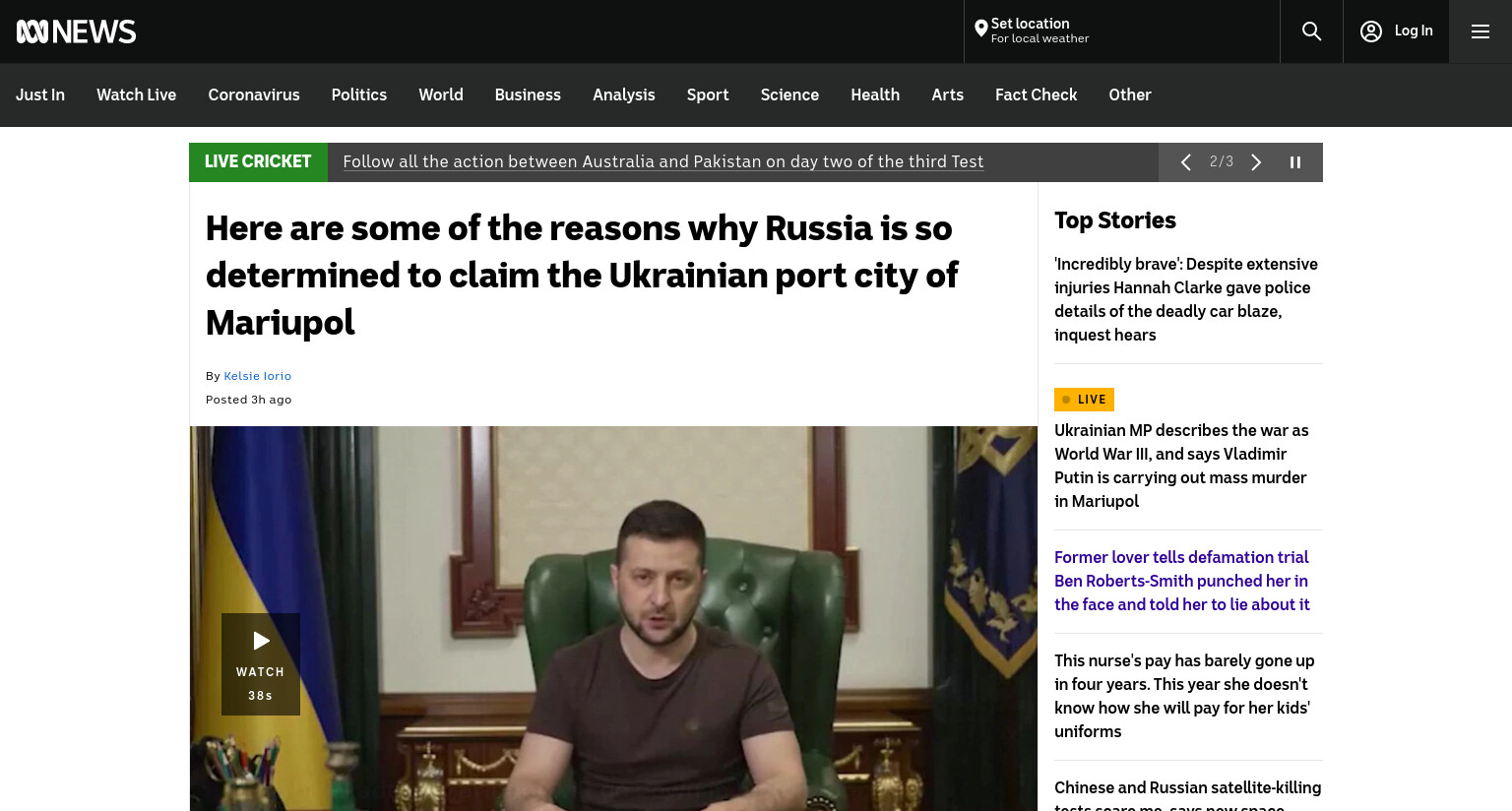Open author Kelsie Iorio's profile link
This screenshot has height=811, width=1512.
(x=258, y=376)
